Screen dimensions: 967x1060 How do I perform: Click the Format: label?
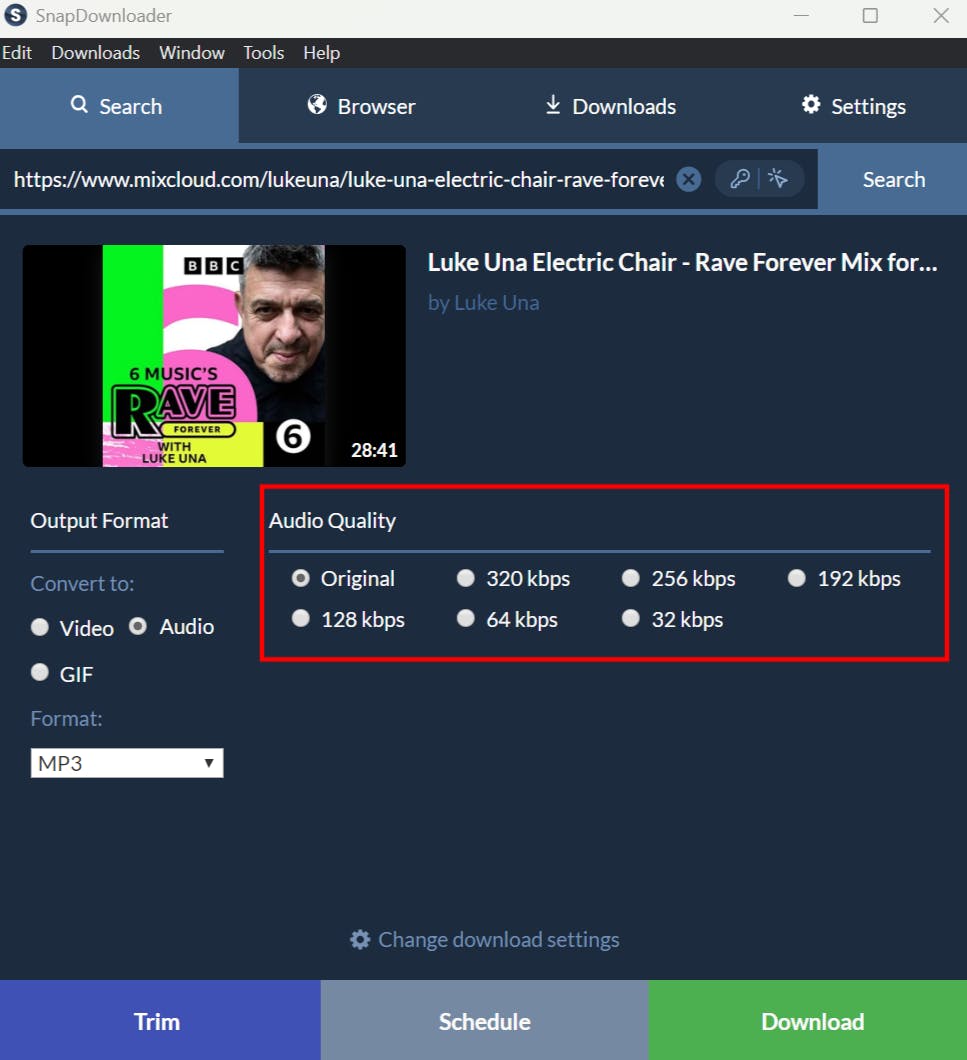click(66, 719)
